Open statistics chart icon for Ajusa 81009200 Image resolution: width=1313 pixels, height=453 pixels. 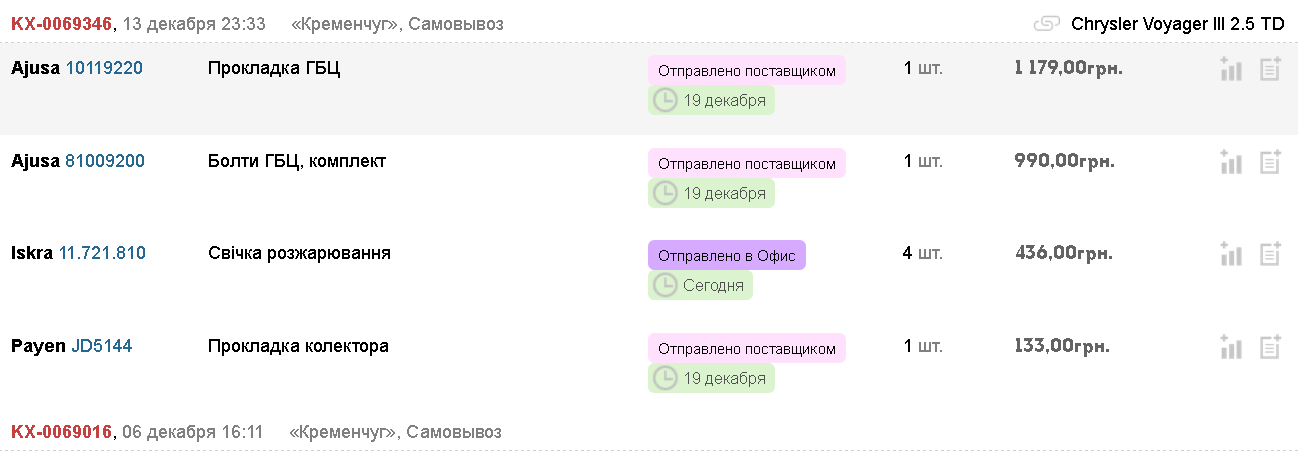(x=1231, y=162)
